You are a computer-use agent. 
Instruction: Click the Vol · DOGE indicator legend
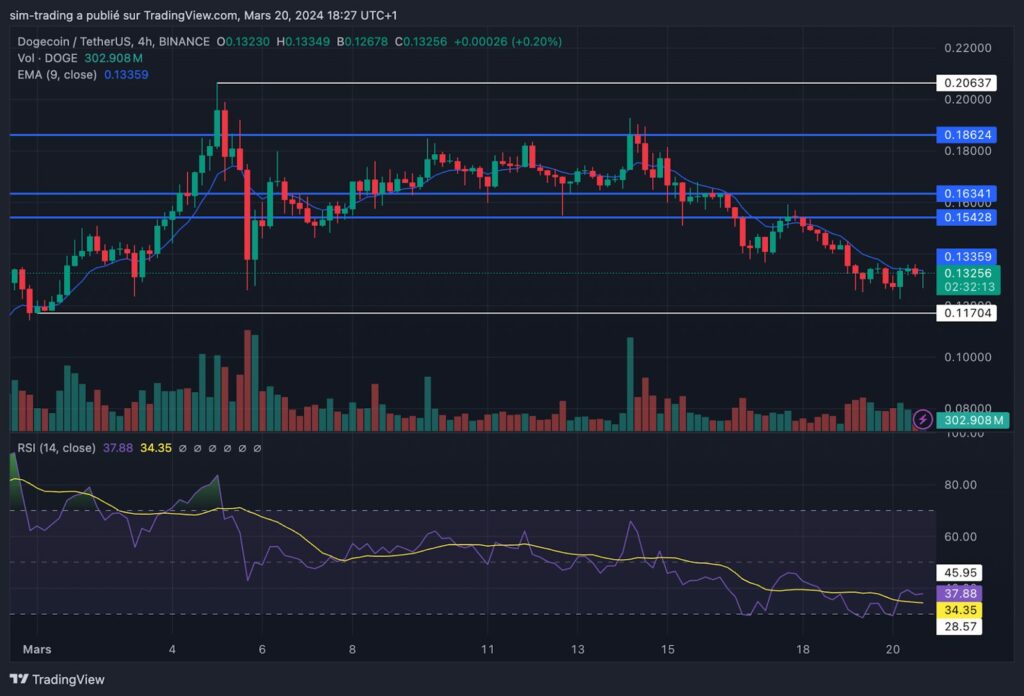(47, 58)
